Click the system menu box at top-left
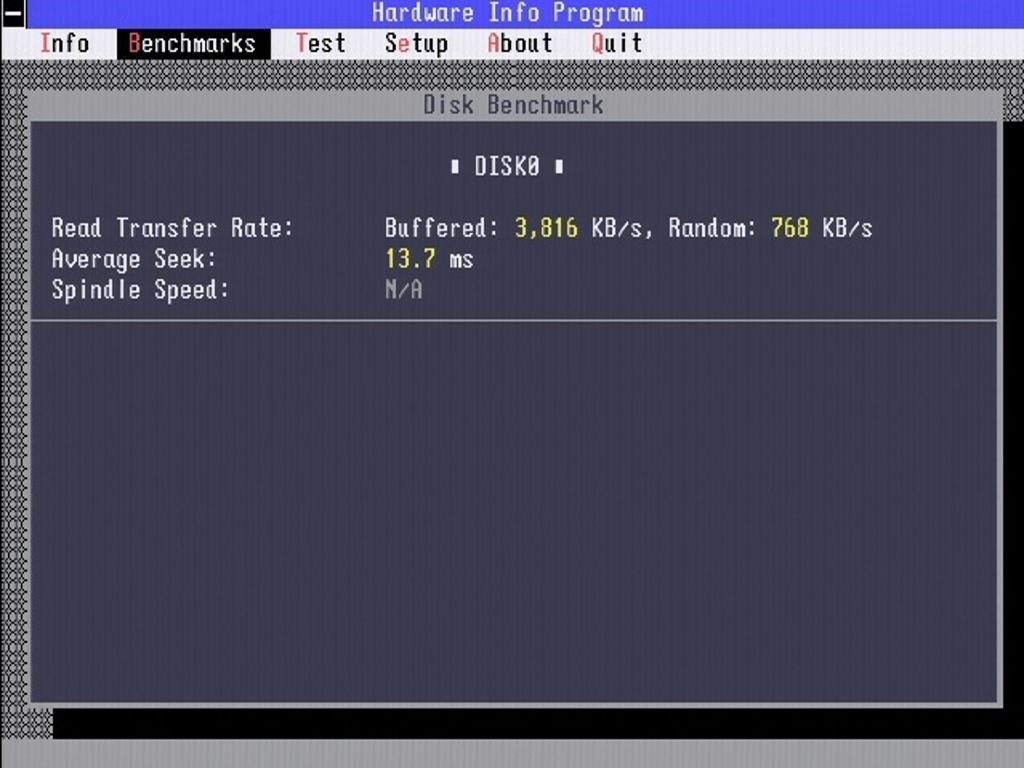1024x768 pixels. tap(13, 14)
